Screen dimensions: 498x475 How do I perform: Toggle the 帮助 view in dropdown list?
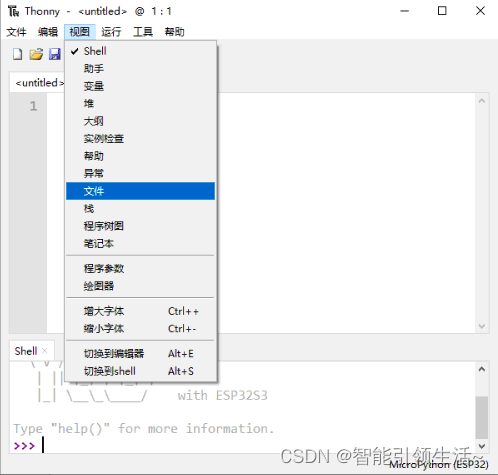pos(140,156)
